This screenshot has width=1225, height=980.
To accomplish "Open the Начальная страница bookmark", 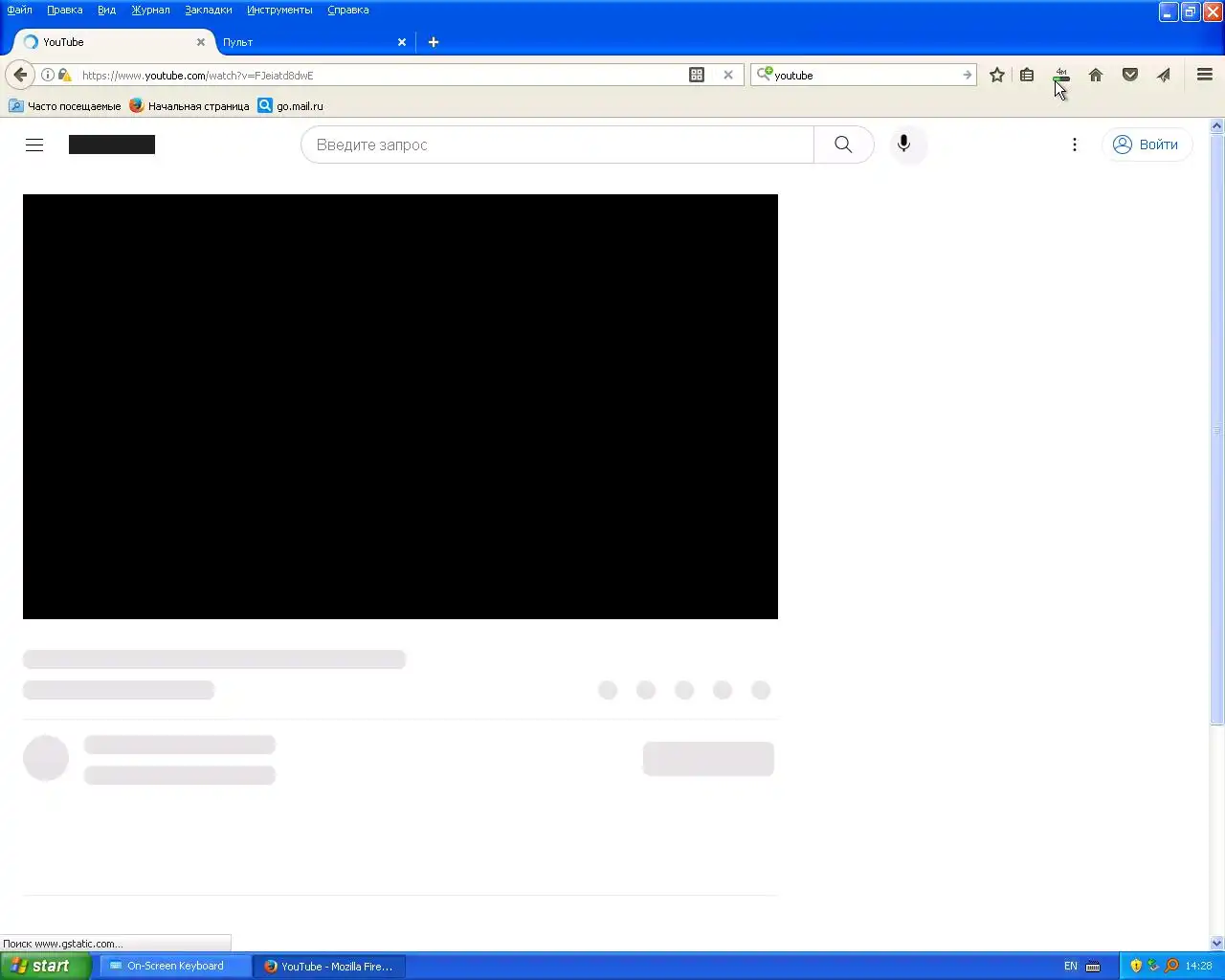I will coord(189,106).
